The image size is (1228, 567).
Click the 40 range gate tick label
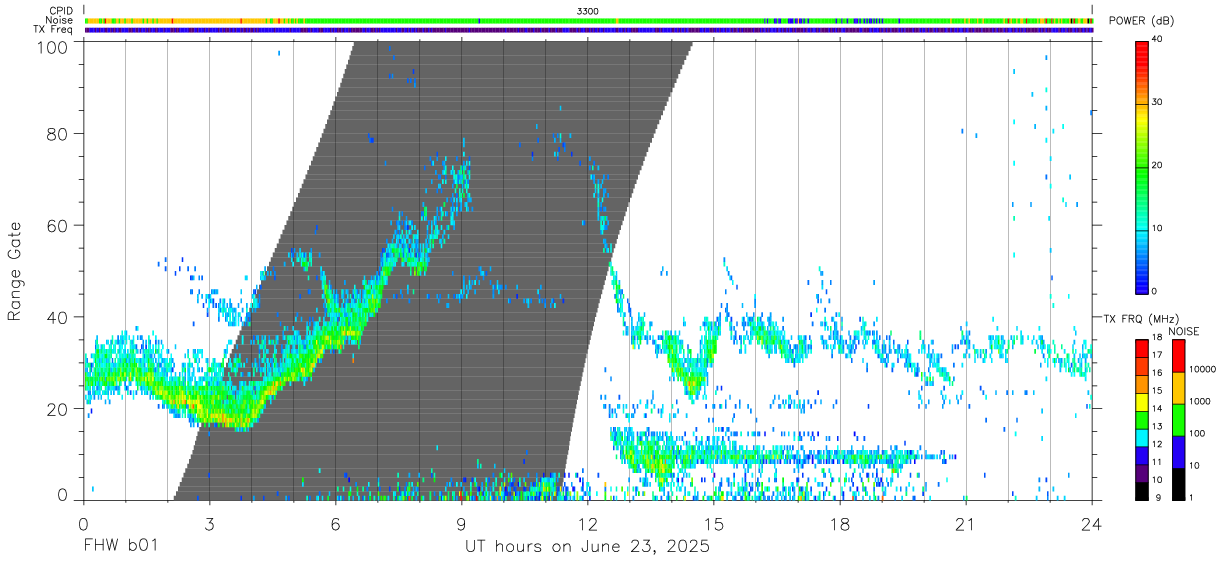point(58,317)
